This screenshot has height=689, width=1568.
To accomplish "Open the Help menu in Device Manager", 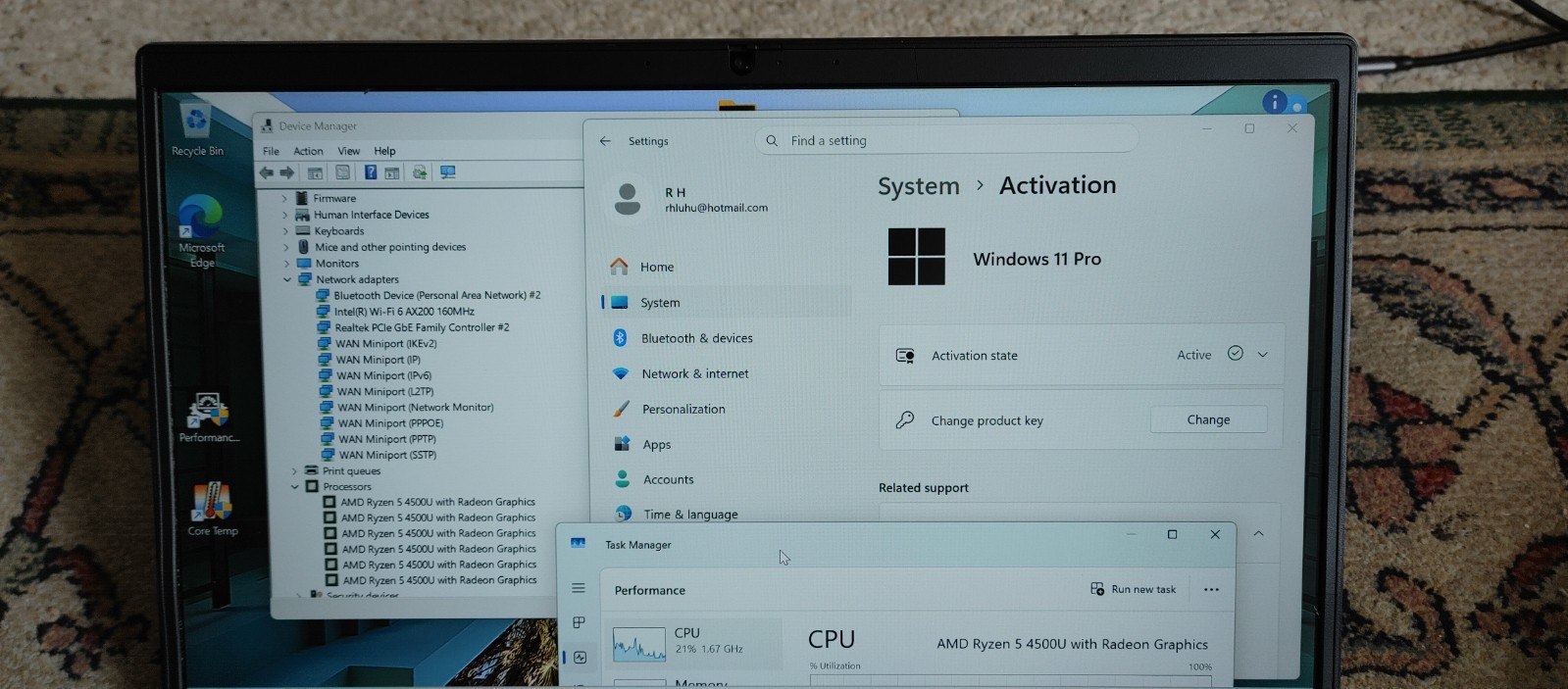I will click(x=384, y=151).
